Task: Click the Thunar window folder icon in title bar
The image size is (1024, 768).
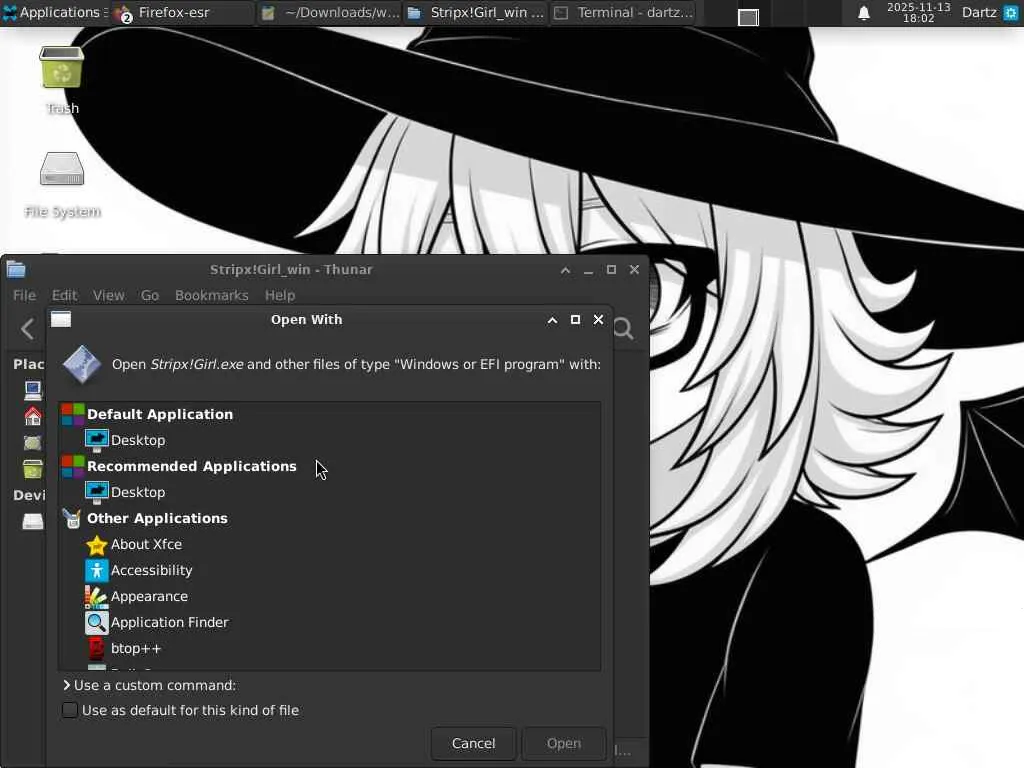Action: (x=16, y=269)
